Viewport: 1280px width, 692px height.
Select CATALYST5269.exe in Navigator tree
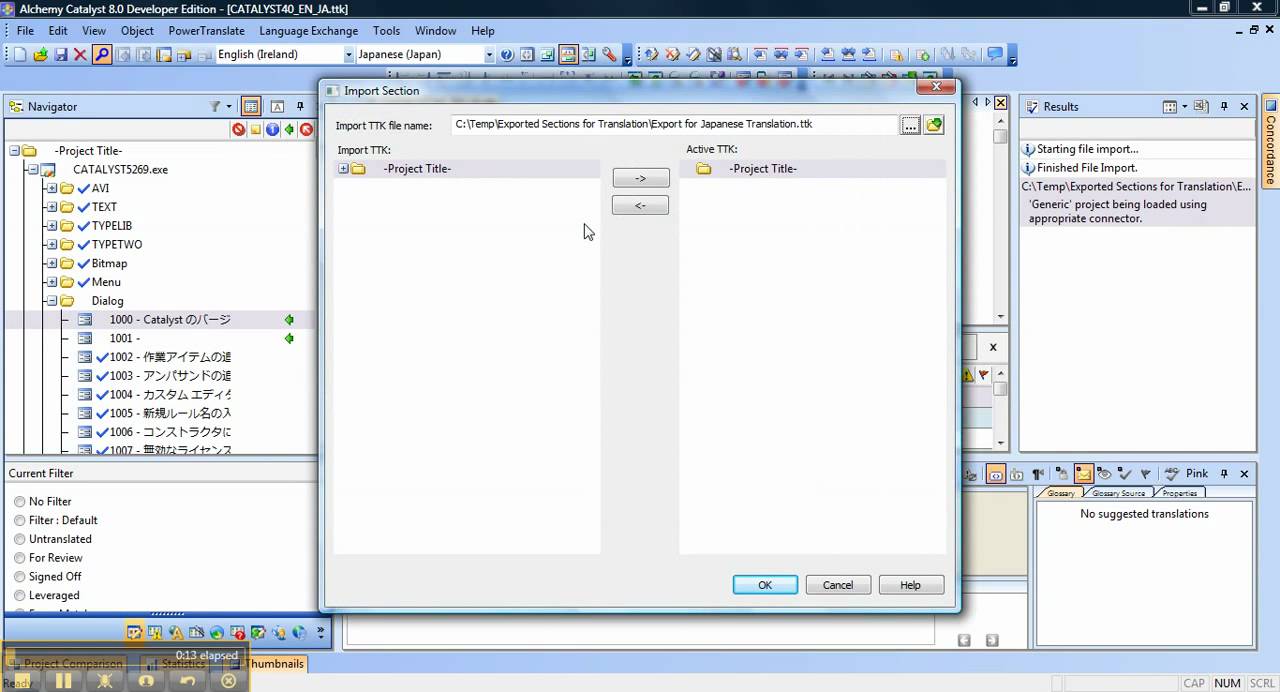(120, 170)
